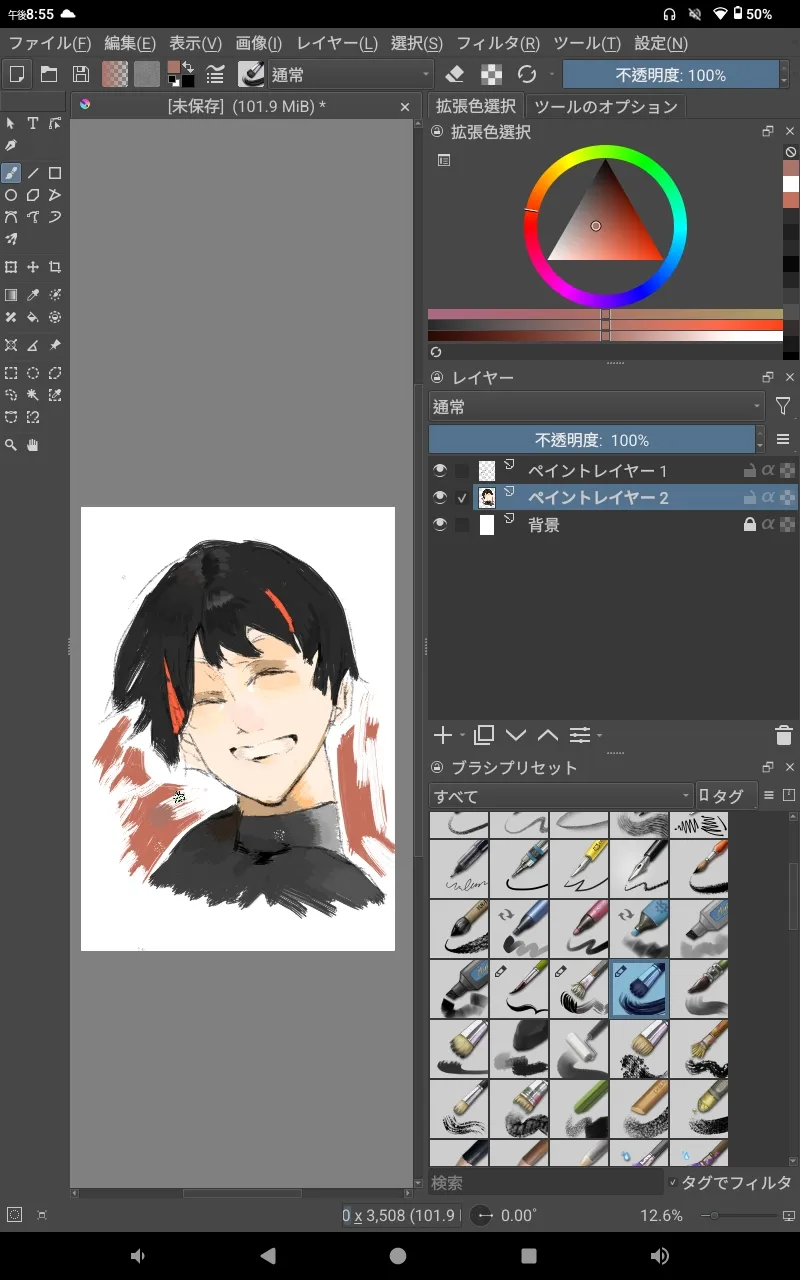
Task: Save the document using floppy icon
Action: (x=81, y=74)
